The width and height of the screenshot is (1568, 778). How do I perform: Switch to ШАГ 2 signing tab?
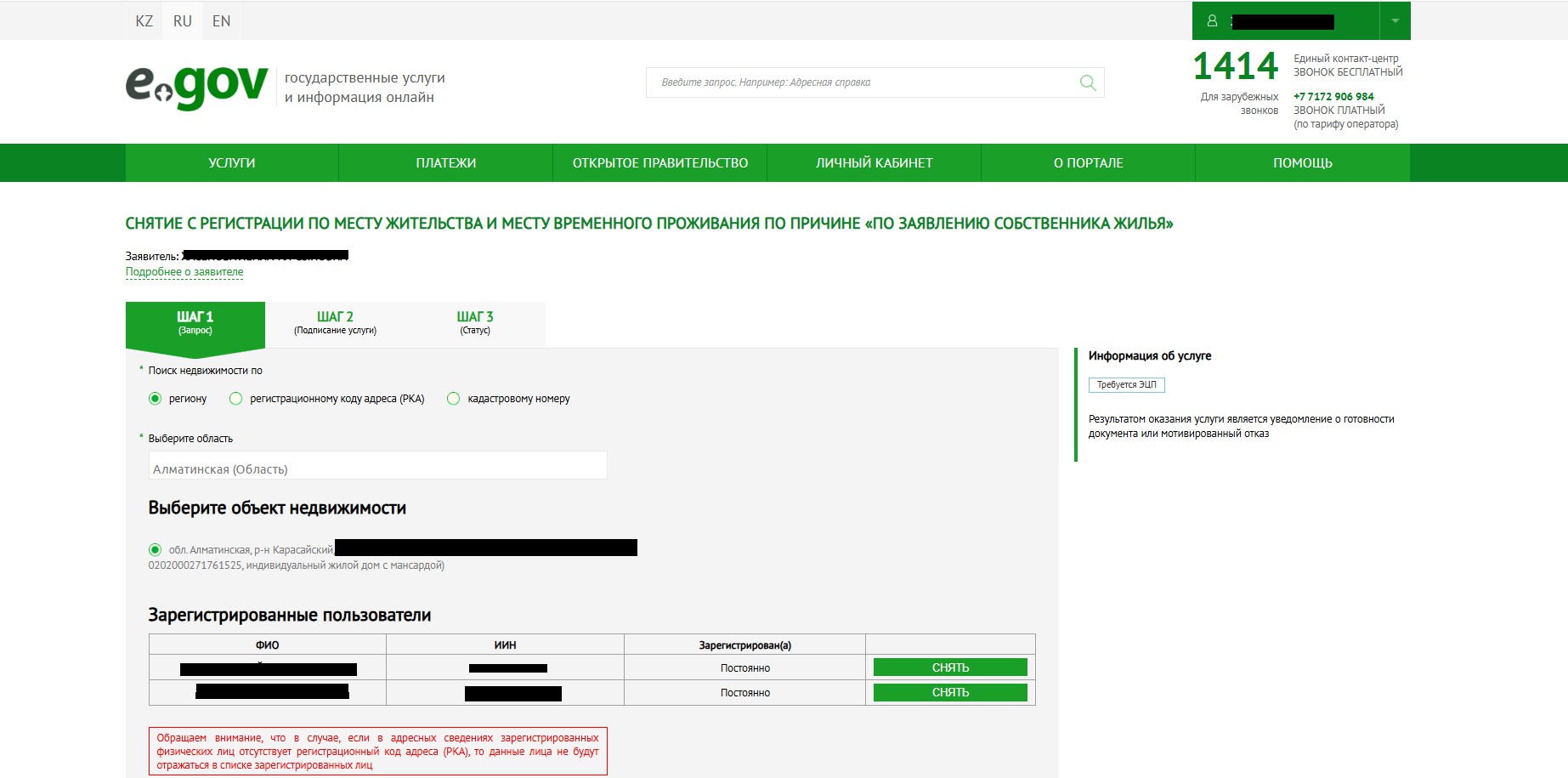click(335, 323)
